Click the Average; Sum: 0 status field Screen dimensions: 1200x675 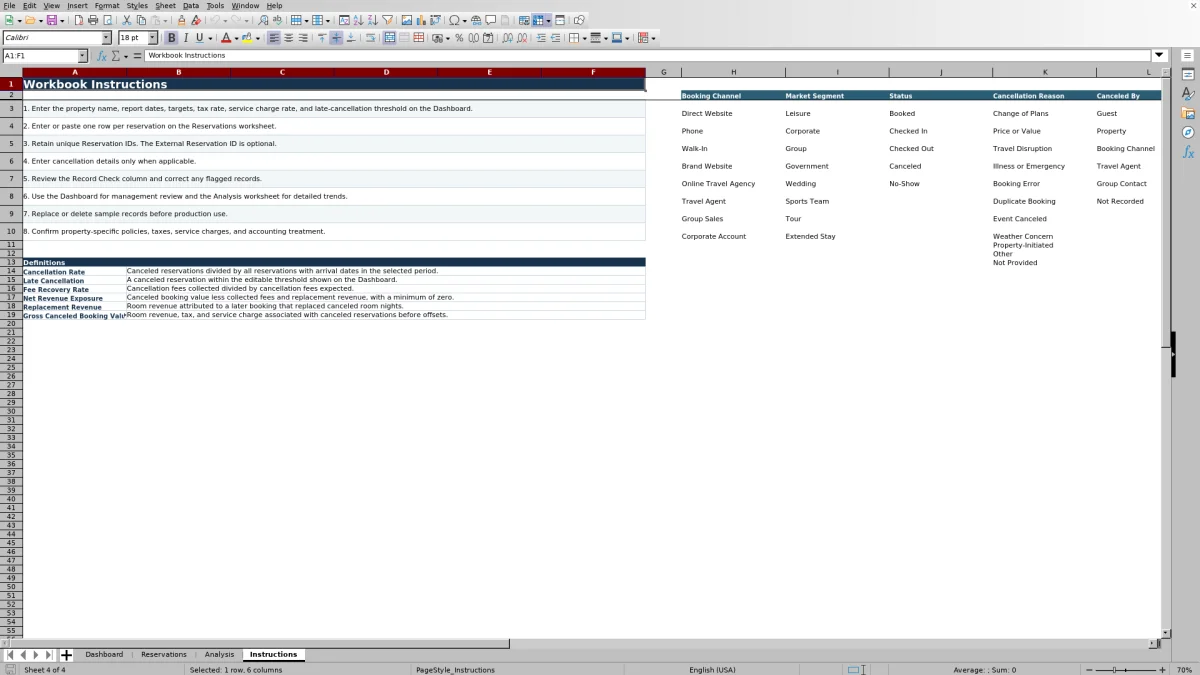click(x=984, y=670)
